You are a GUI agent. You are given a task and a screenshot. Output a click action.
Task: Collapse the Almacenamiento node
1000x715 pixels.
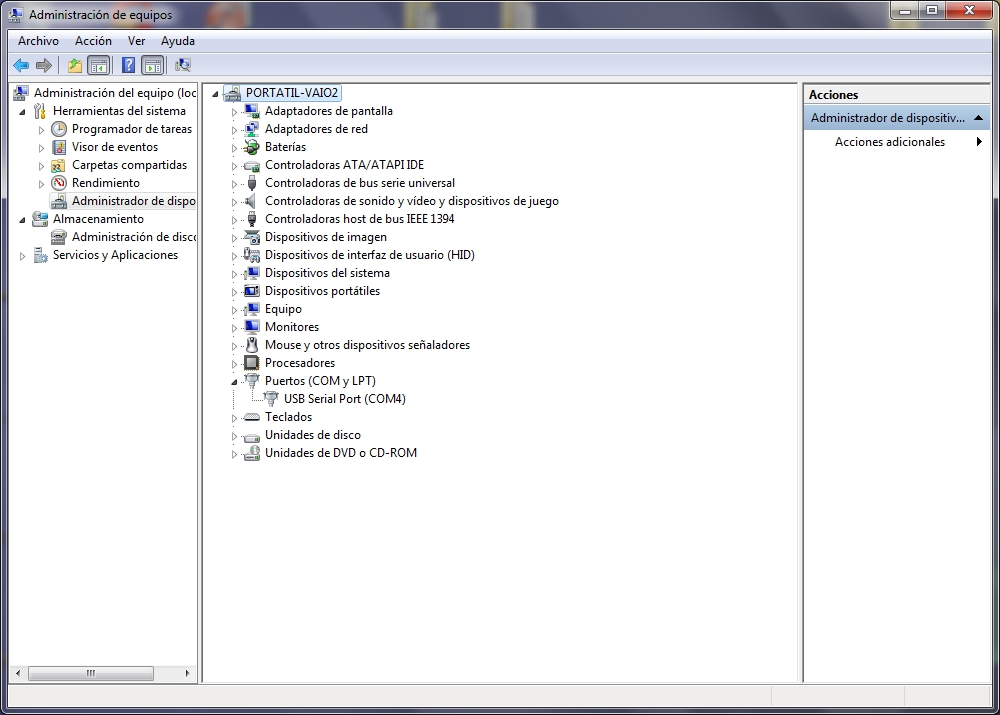point(23,219)
